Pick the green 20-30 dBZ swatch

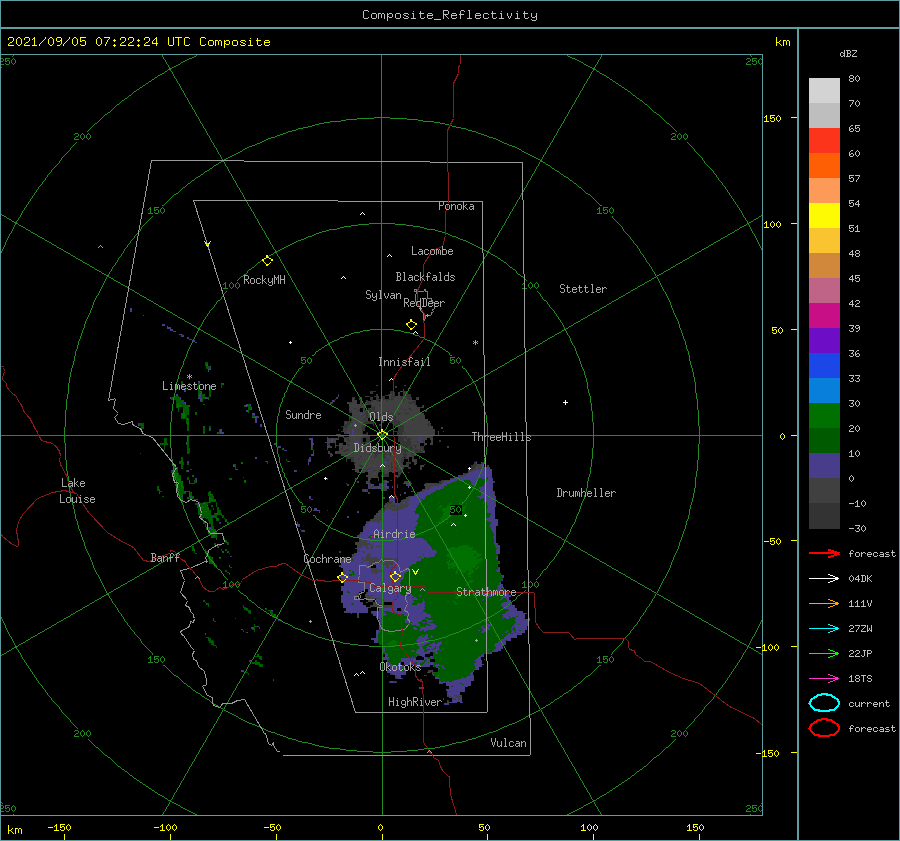(824, 416)
